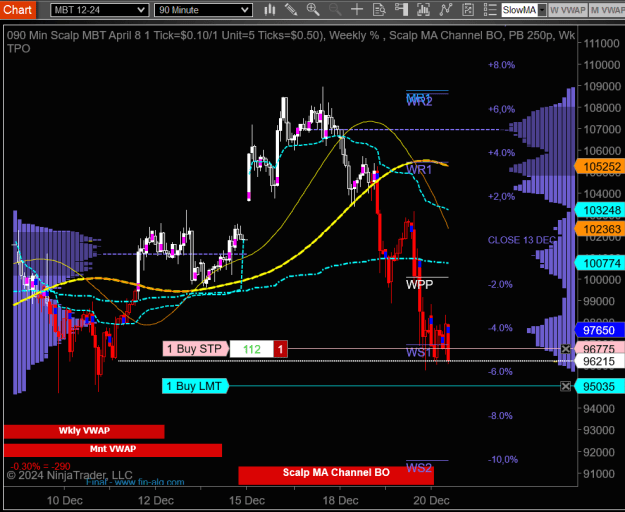Open the strategies clipboard icon

468,10
